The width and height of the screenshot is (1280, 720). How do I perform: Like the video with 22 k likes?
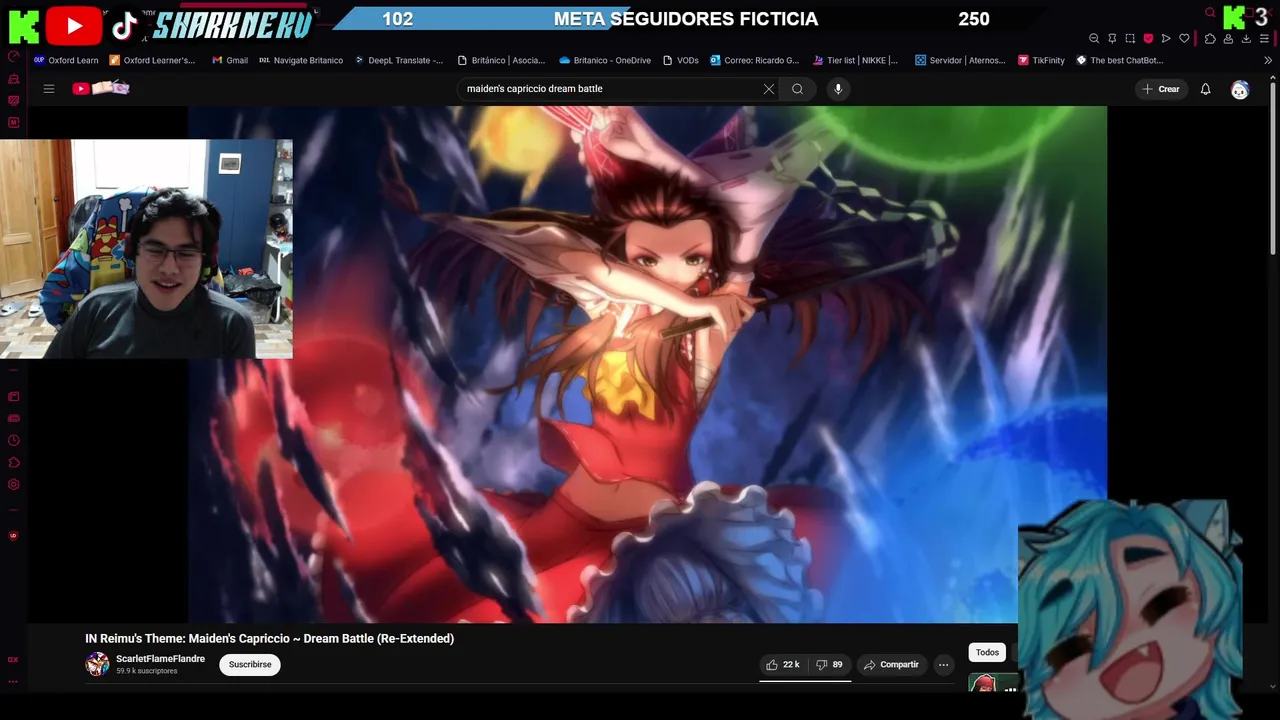point(783,665)
